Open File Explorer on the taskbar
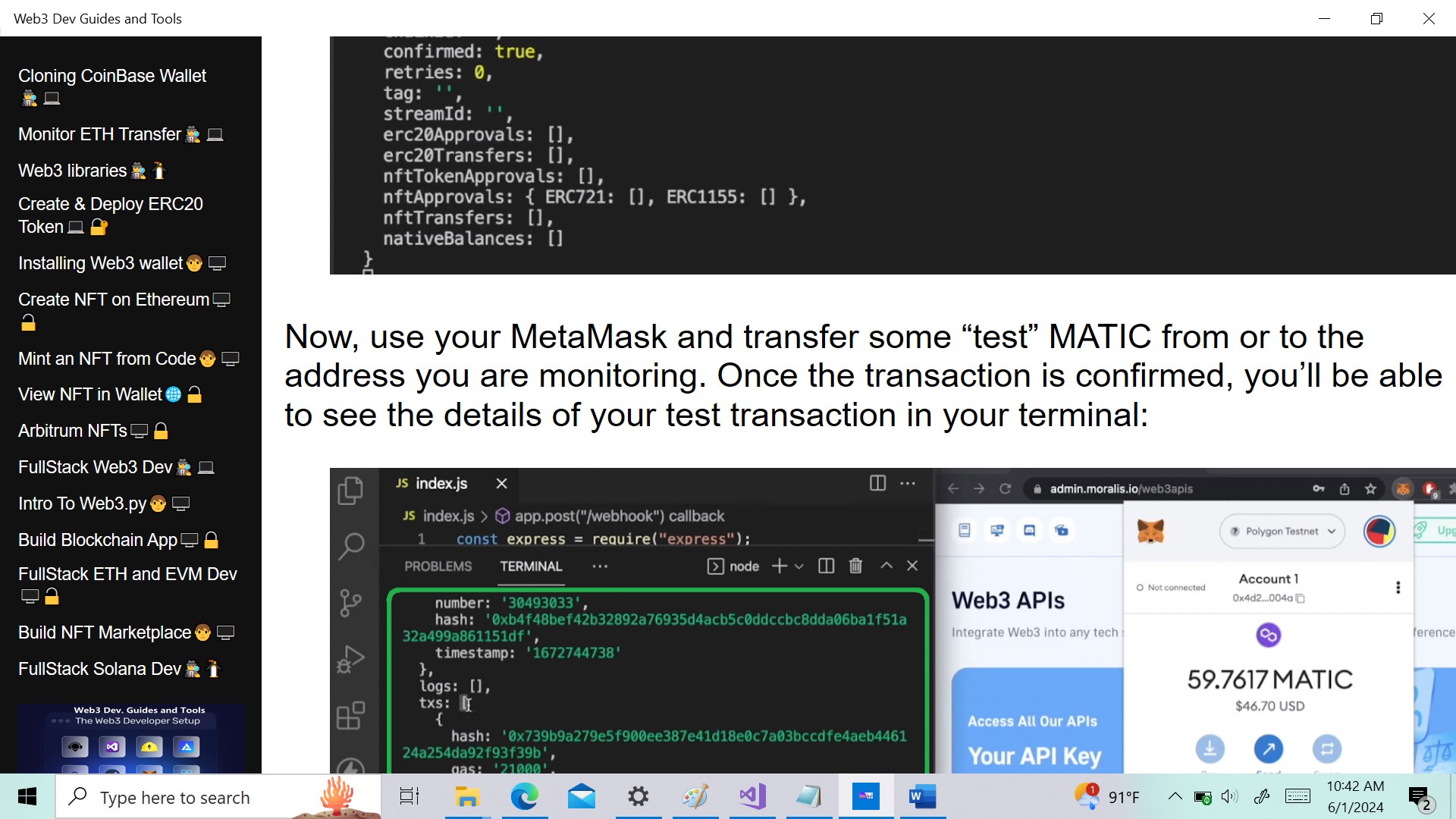 467,796
